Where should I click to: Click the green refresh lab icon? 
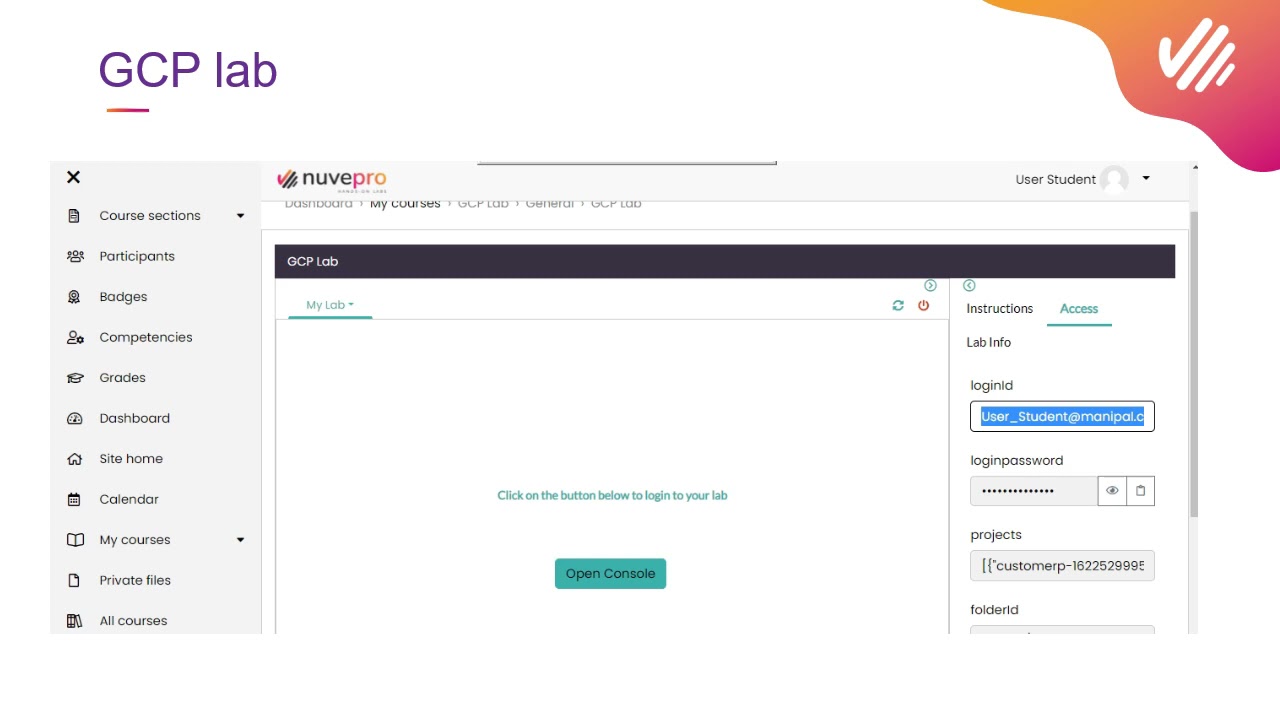(898, 306)
